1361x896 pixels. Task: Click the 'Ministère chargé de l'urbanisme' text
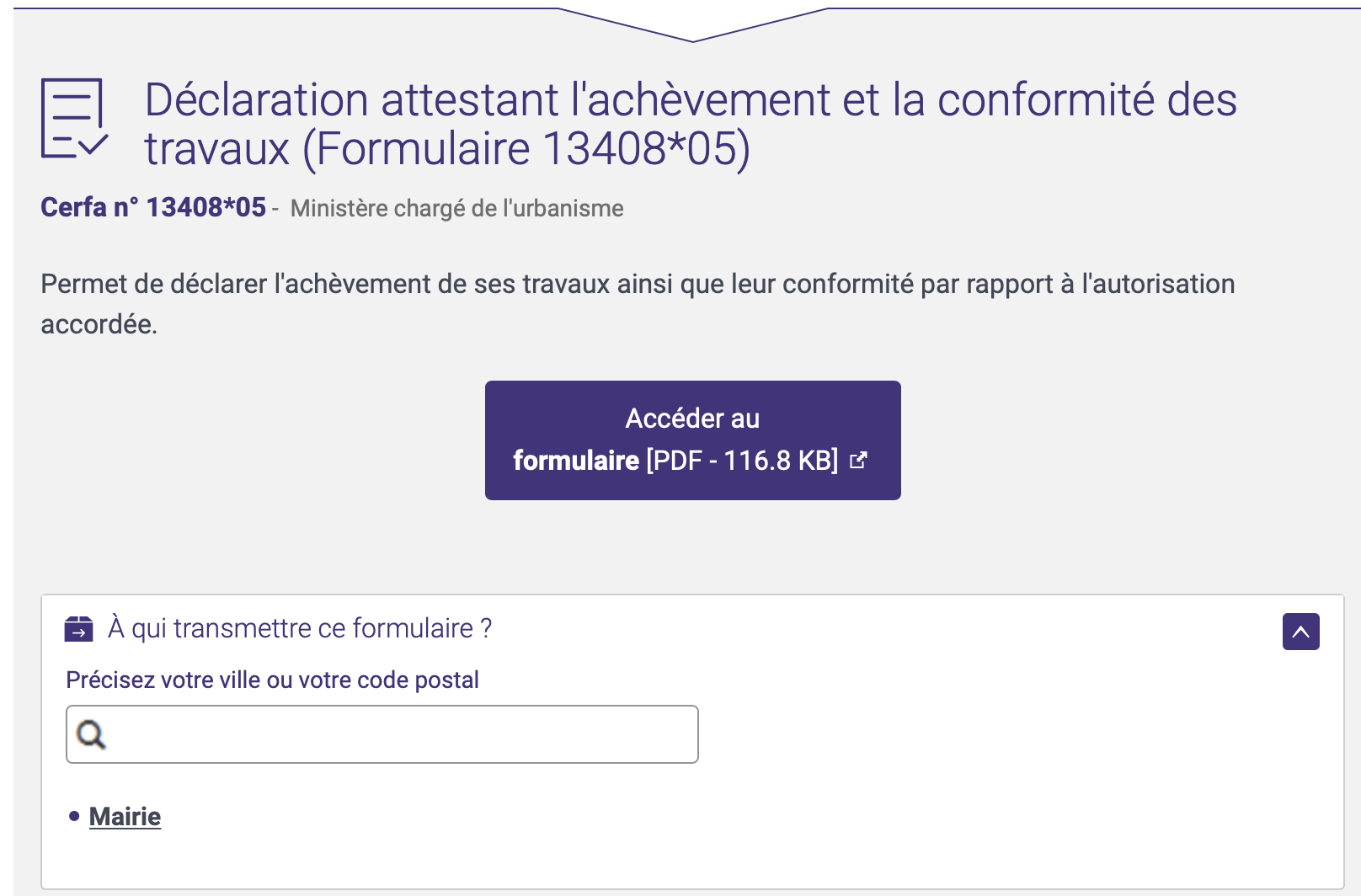457,208
